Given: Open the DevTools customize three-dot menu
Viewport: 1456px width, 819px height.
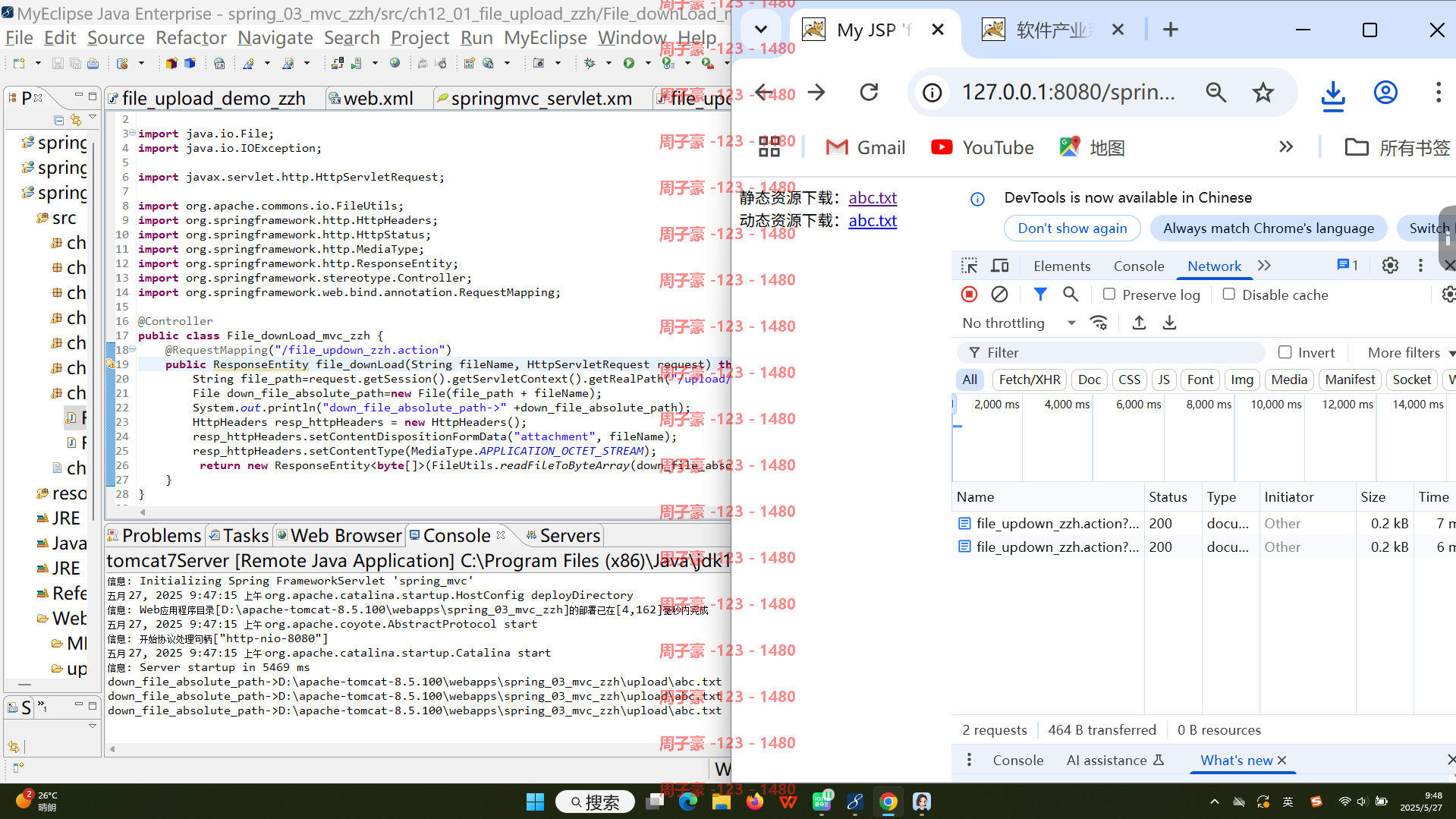Looking at the screenshot, I should pyautogui.click(x=1420, y=266).
